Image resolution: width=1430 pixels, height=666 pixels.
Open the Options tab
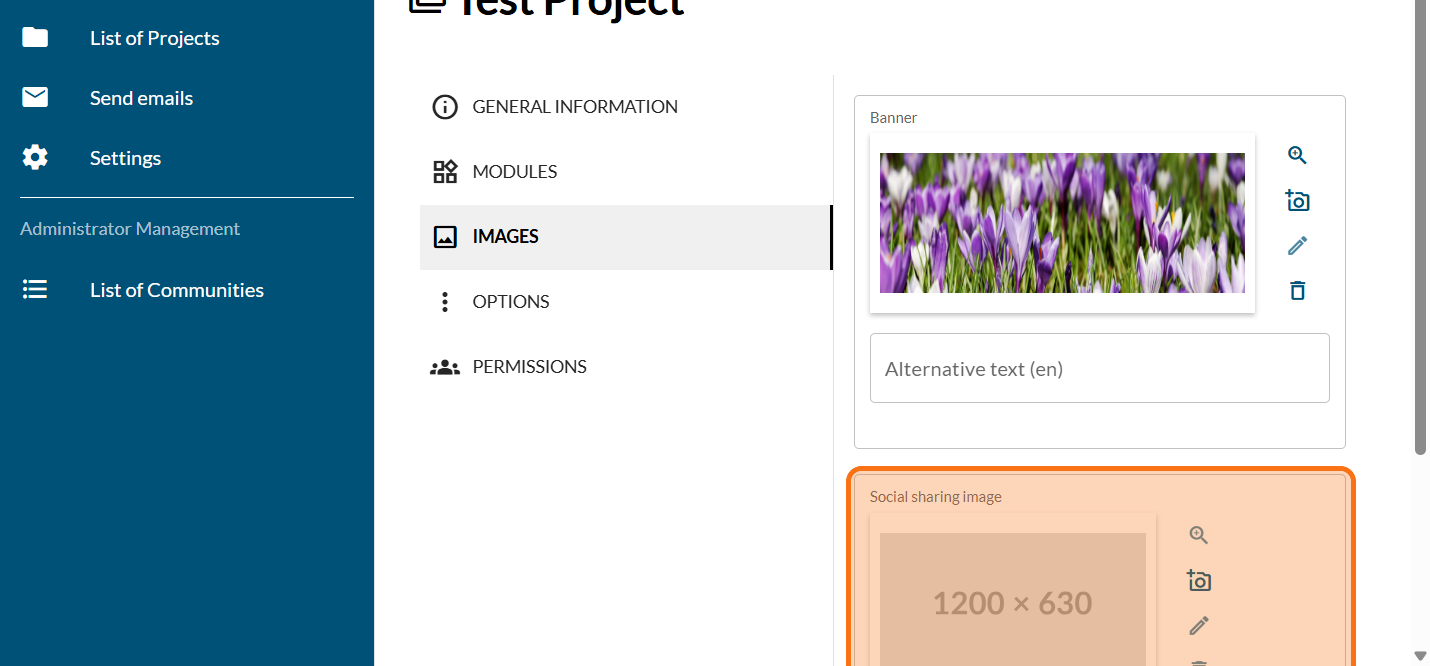[510, 302]
